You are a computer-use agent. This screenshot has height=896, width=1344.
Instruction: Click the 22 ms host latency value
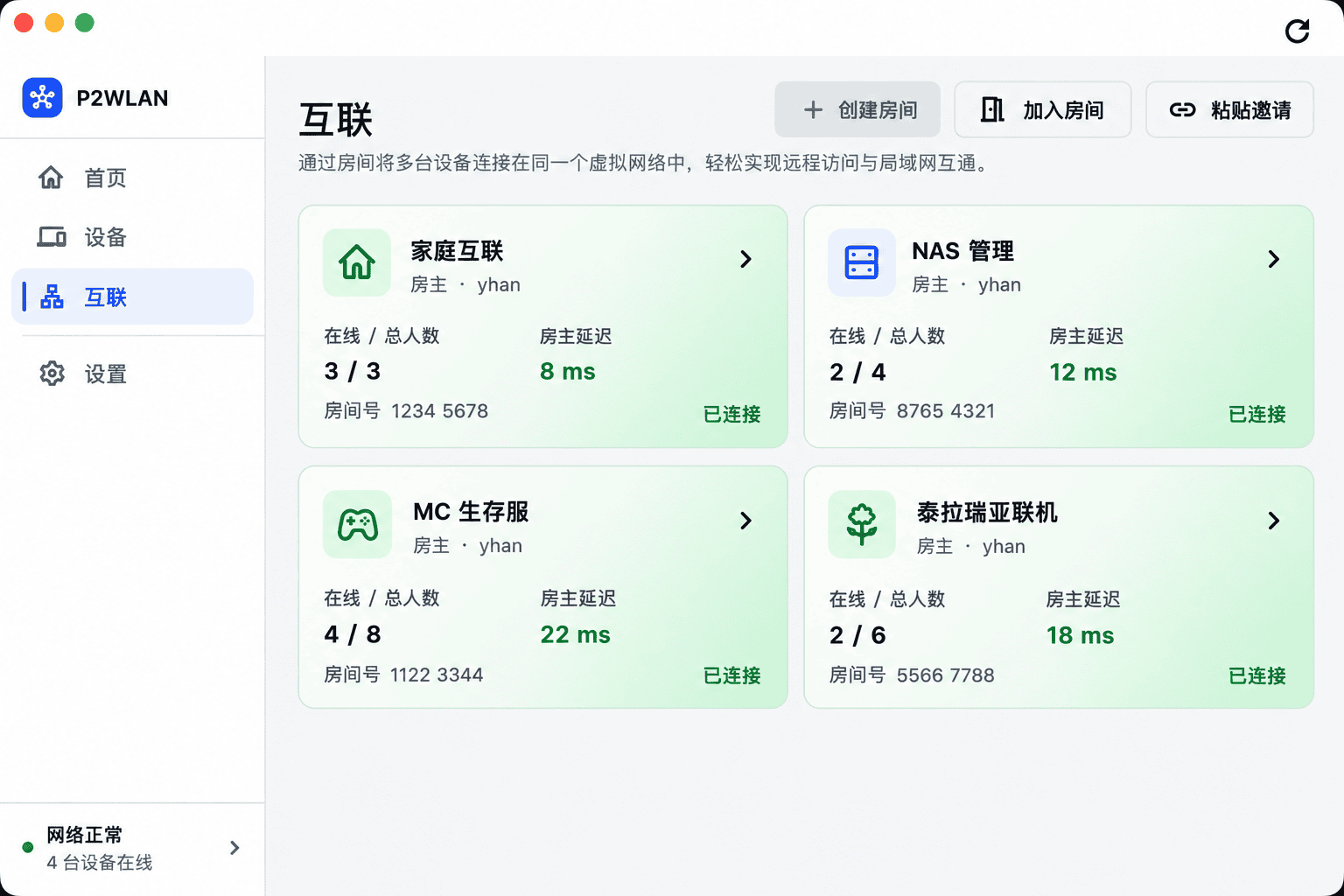[x=576, y=634]
